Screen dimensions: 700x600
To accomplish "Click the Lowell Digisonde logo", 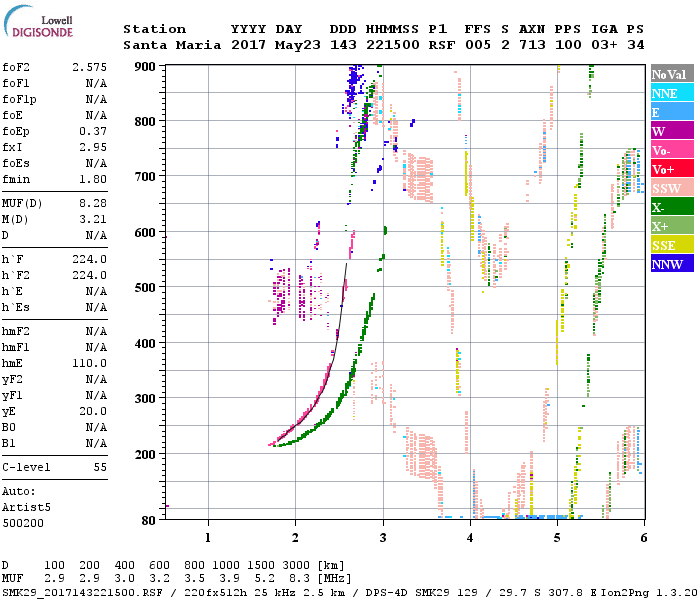I will pyautogui.click(x=38, y=22).
